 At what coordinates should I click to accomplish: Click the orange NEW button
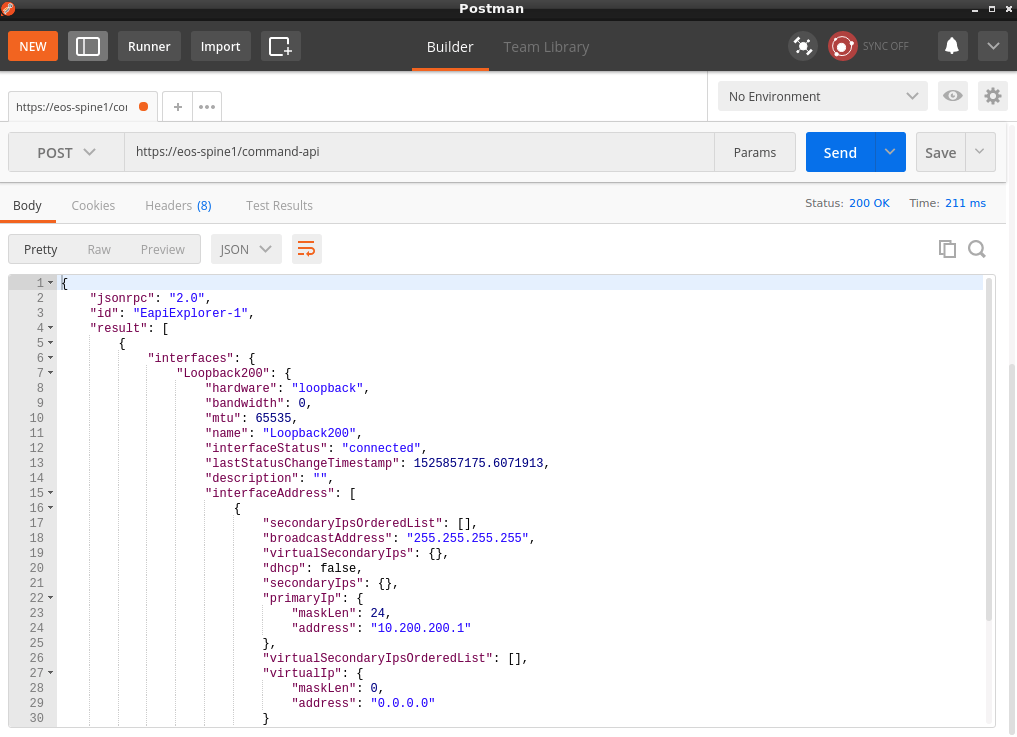click(x=33, y=46)
